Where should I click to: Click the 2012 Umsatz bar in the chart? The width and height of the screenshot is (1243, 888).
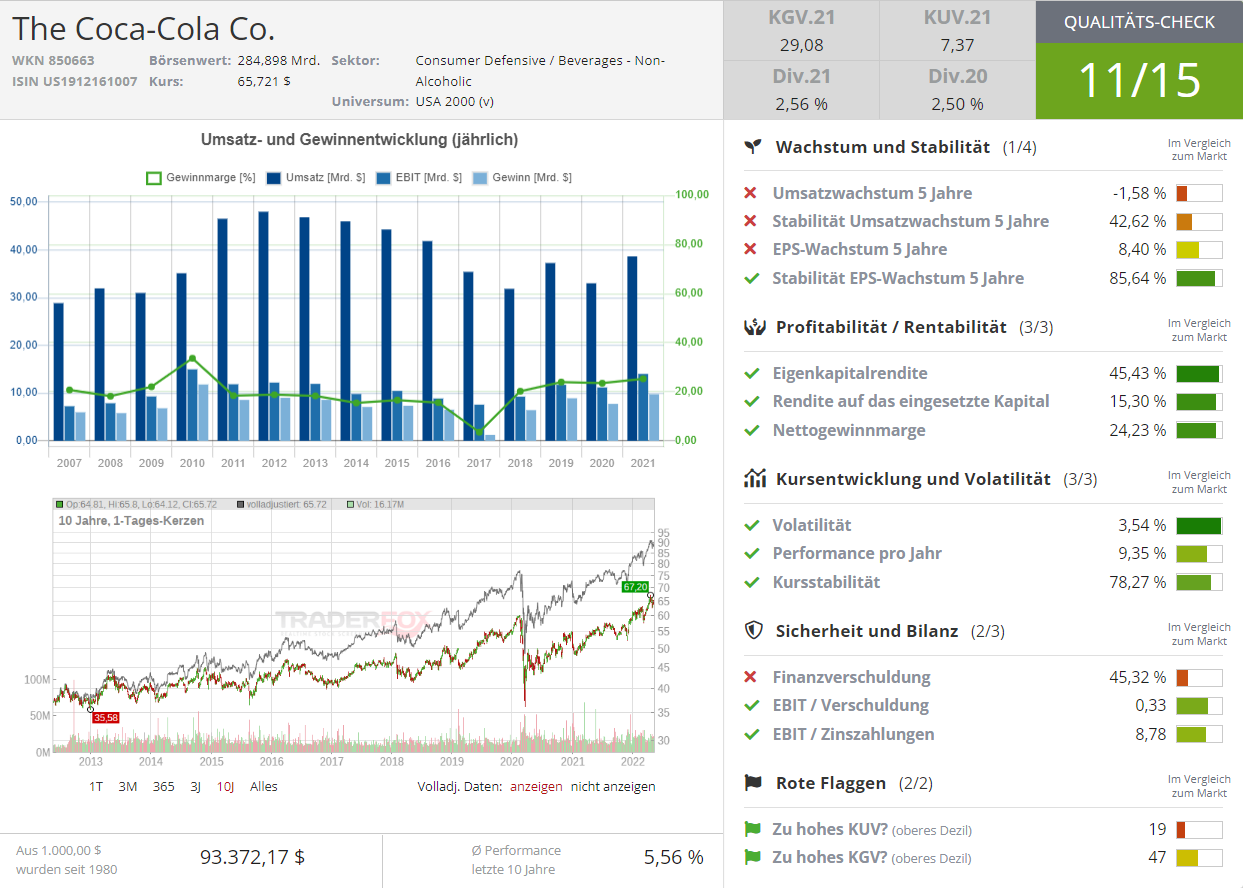pos(263,326)
